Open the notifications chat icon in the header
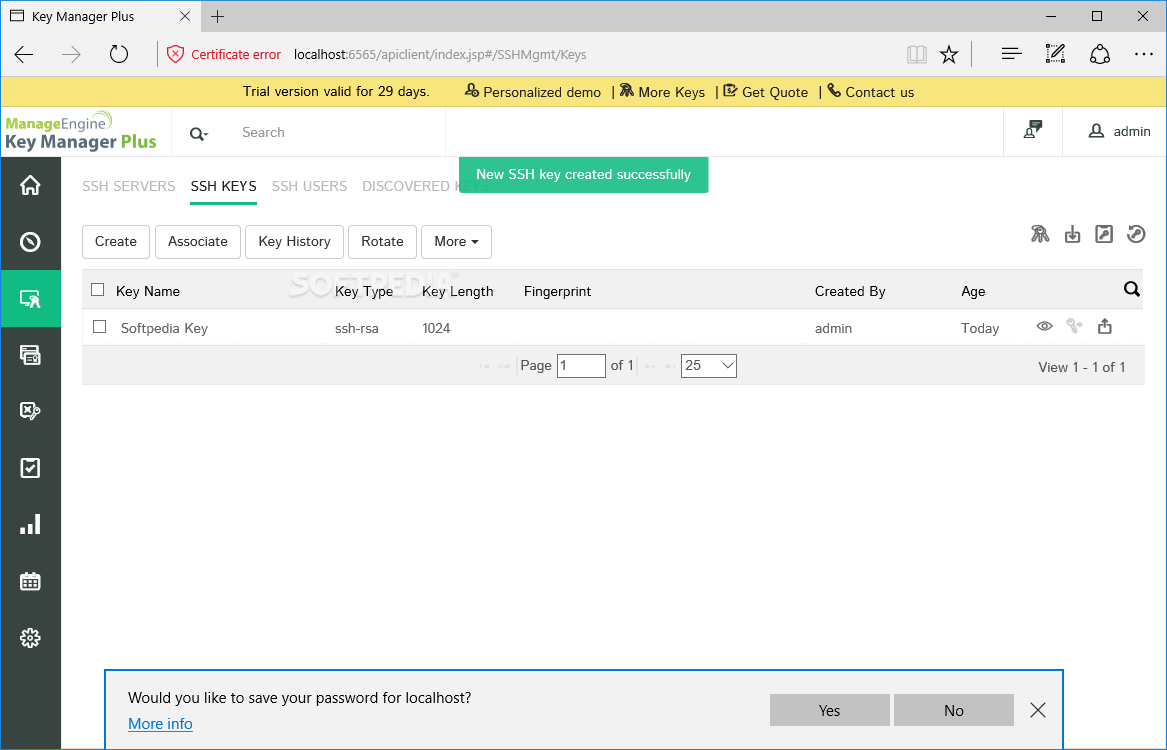 pos(1032,130)
